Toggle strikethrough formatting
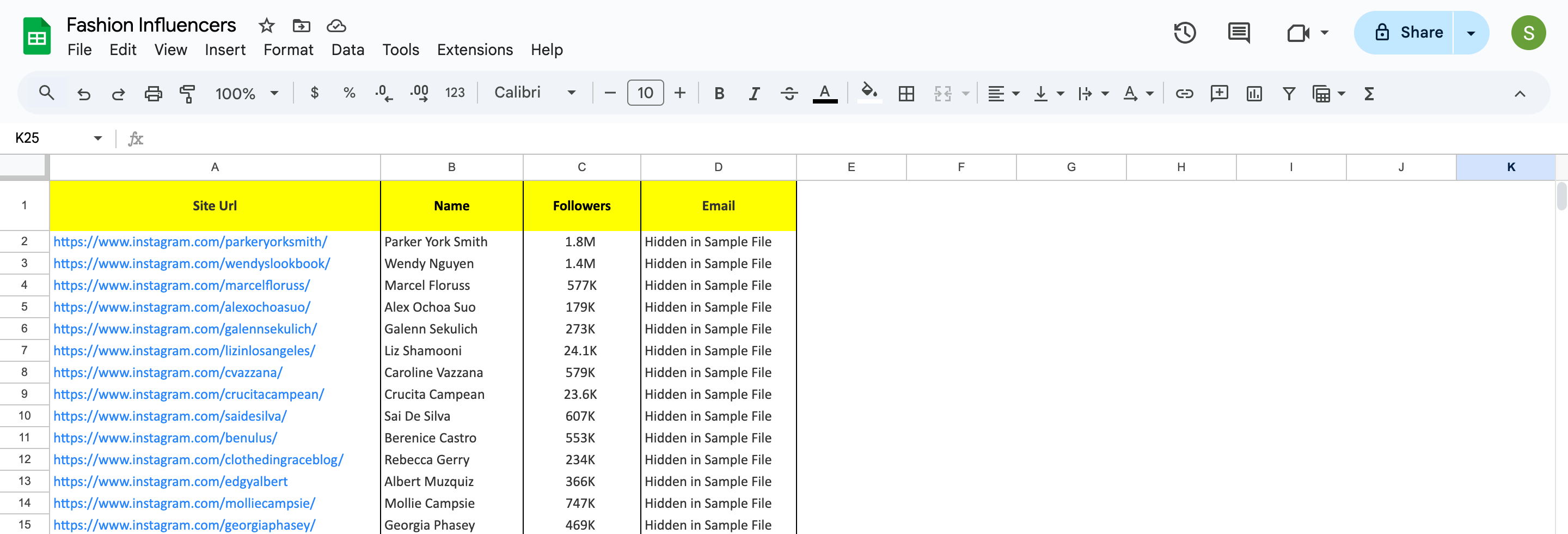This screenshot has width=1568, height=534. [789, 93]
